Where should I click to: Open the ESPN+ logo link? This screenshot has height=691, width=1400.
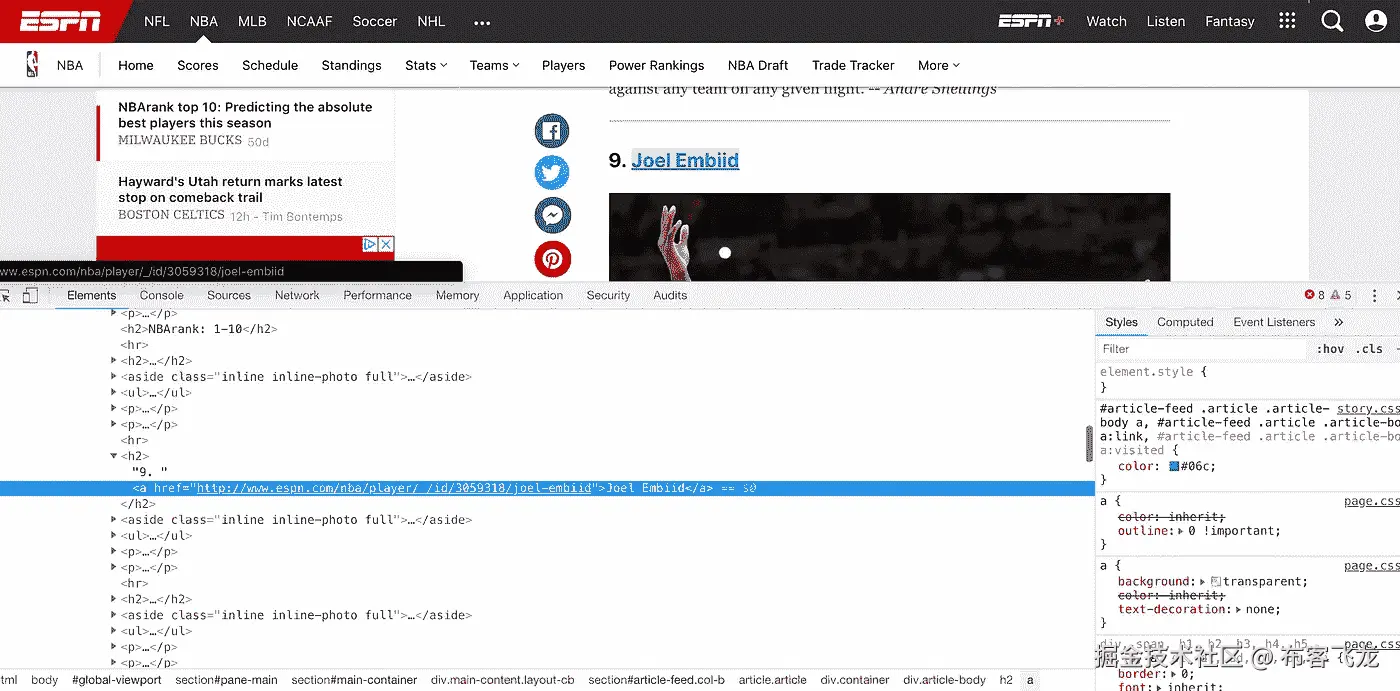(x=1032, y=21)
